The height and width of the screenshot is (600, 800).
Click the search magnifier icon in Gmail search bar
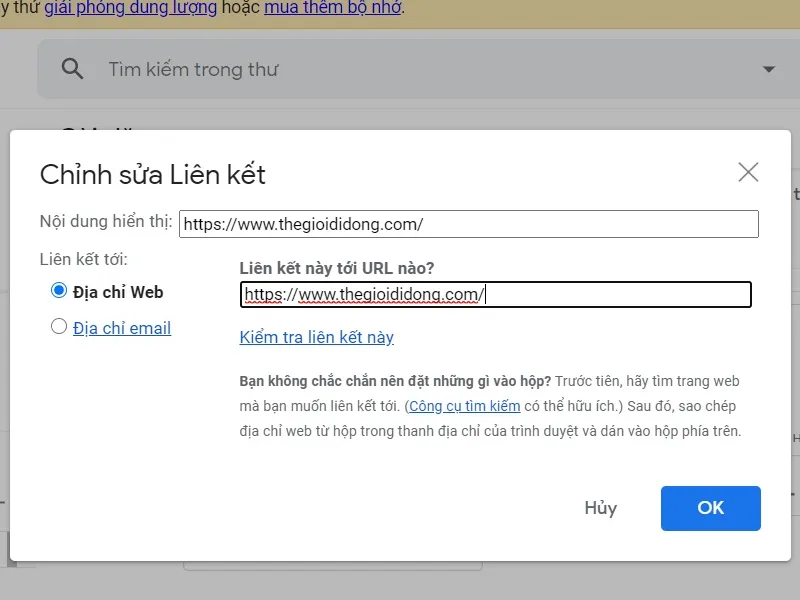pyautogui.click(x=71, y=68)
